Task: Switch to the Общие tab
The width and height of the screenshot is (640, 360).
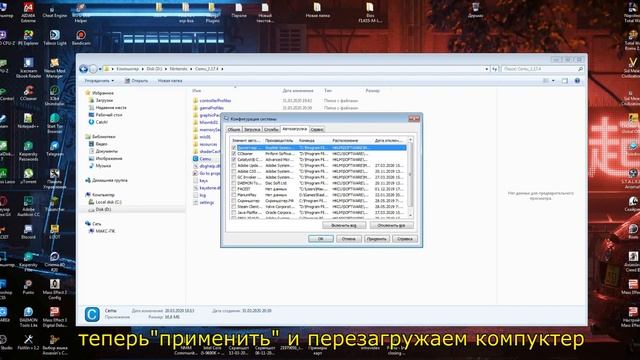Action: [234, 129]
